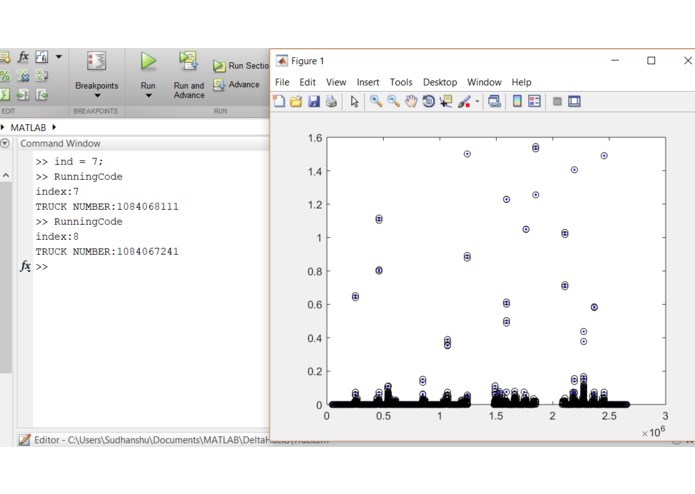The image size is (695, 494).
Task: Choose the Rotate 3D tool
Action: pos(429,101)
